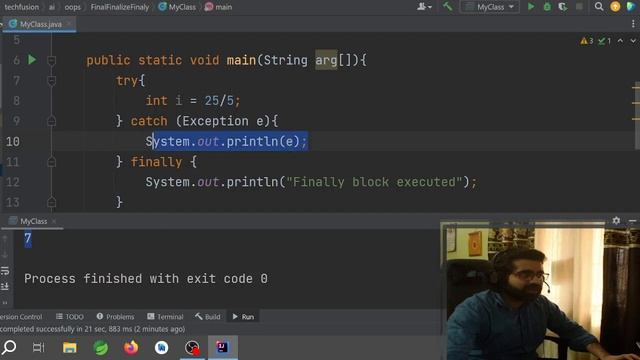The height and width of the screenshot is (360, 640).
Task: Open the user account icon in toolbar
Action: click(424, 7)
